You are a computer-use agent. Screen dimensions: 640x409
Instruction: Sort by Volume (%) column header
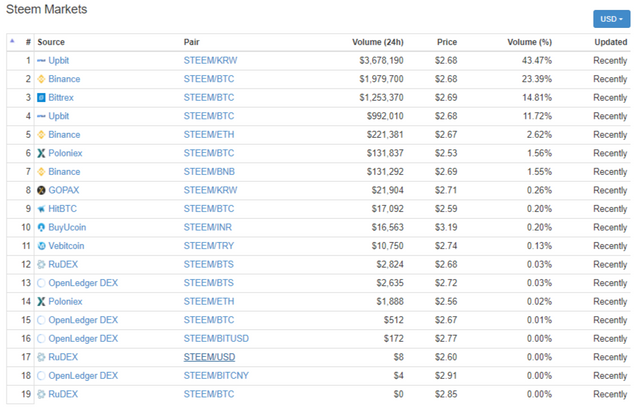click(x=529, y=42)
